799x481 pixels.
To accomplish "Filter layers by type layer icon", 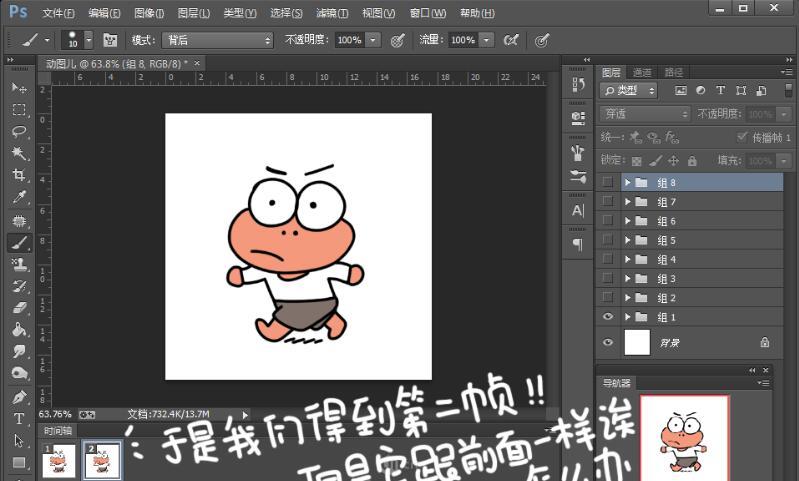I will pos(721,90).
